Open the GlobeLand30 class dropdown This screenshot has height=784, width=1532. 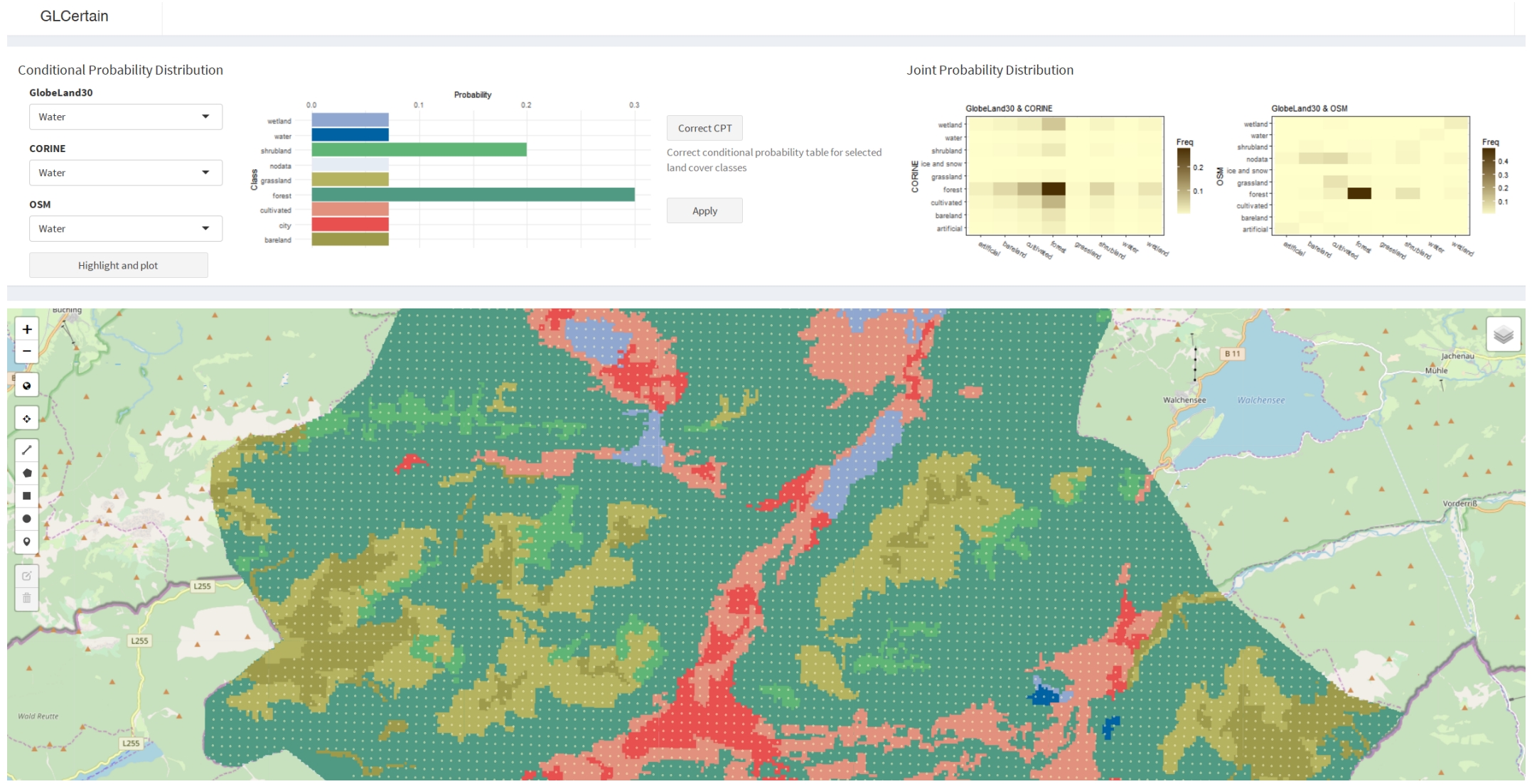[x=125, y=117]
